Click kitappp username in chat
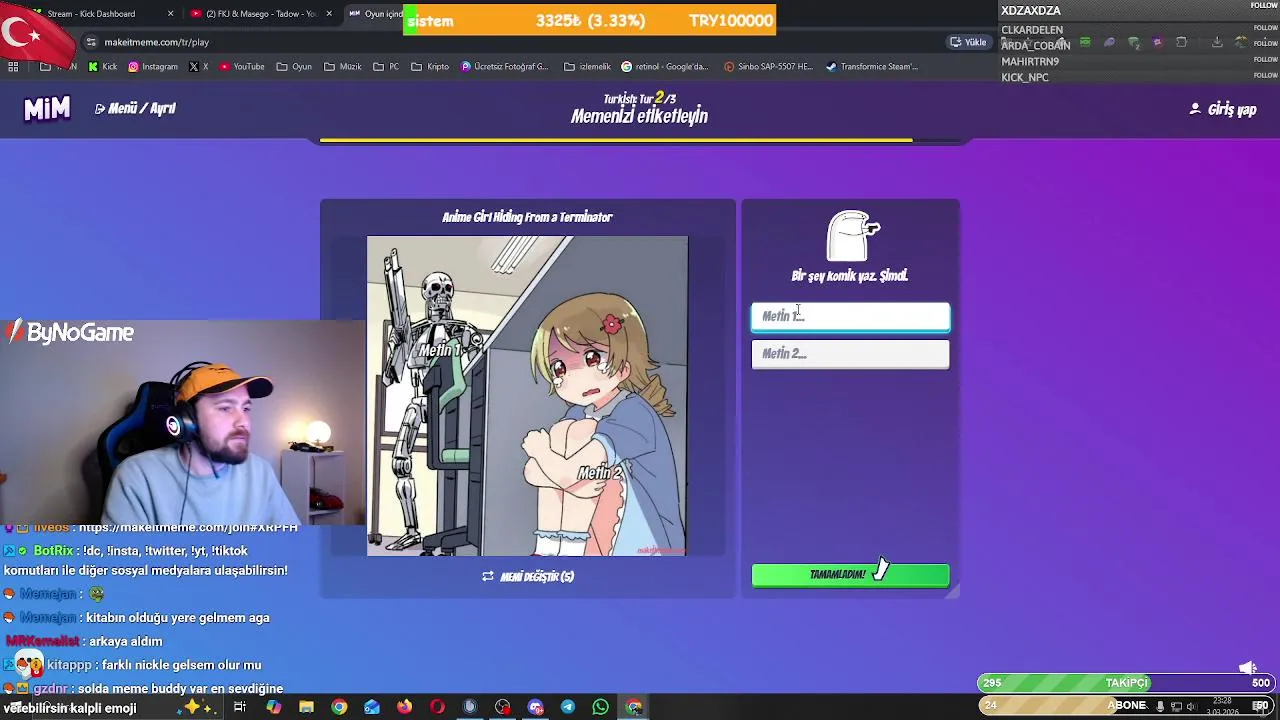 (x=69, y=665)
